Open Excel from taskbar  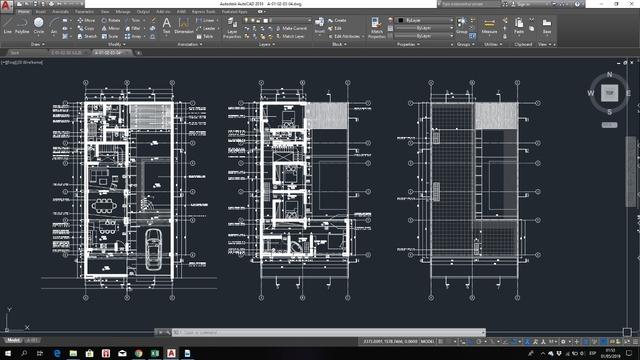155,353
